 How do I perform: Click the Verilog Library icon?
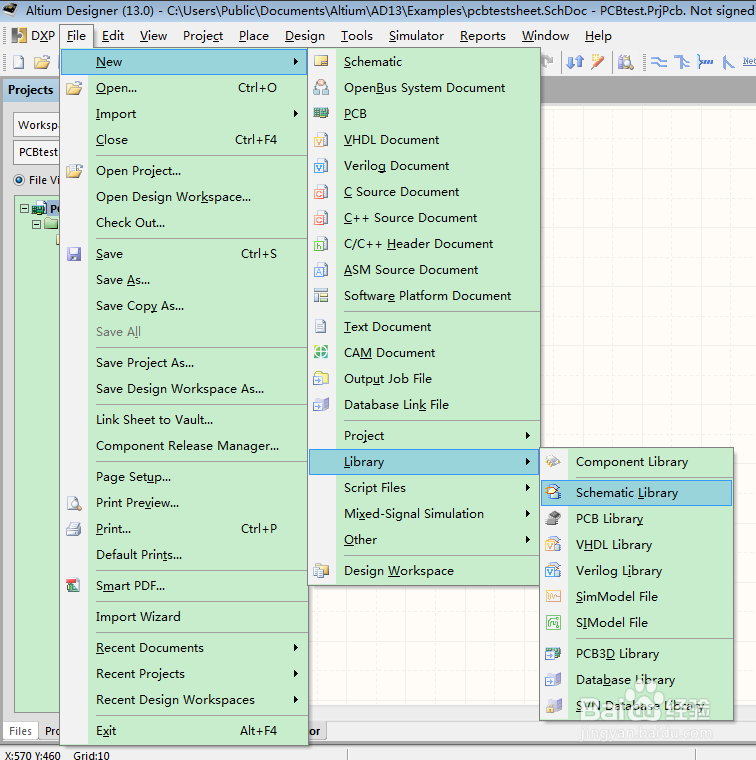coord(553,570)
